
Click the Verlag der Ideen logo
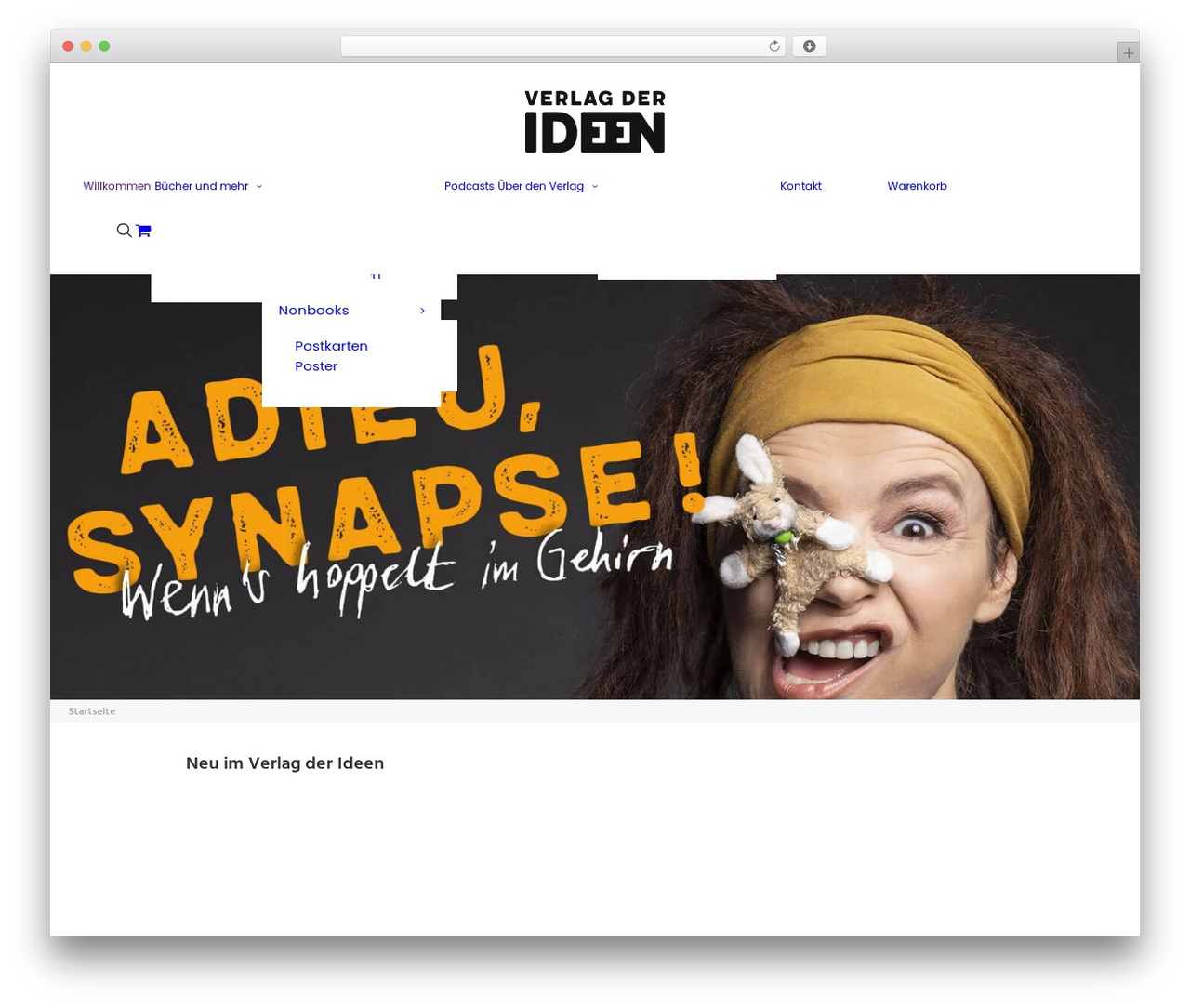point(595,121)
